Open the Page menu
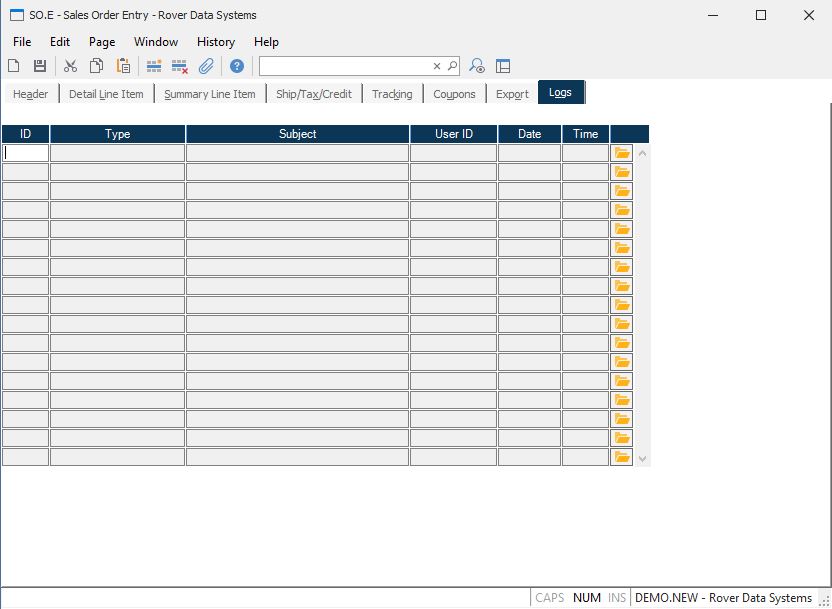Viewport: 832px width, 609px height. point(102,42)
